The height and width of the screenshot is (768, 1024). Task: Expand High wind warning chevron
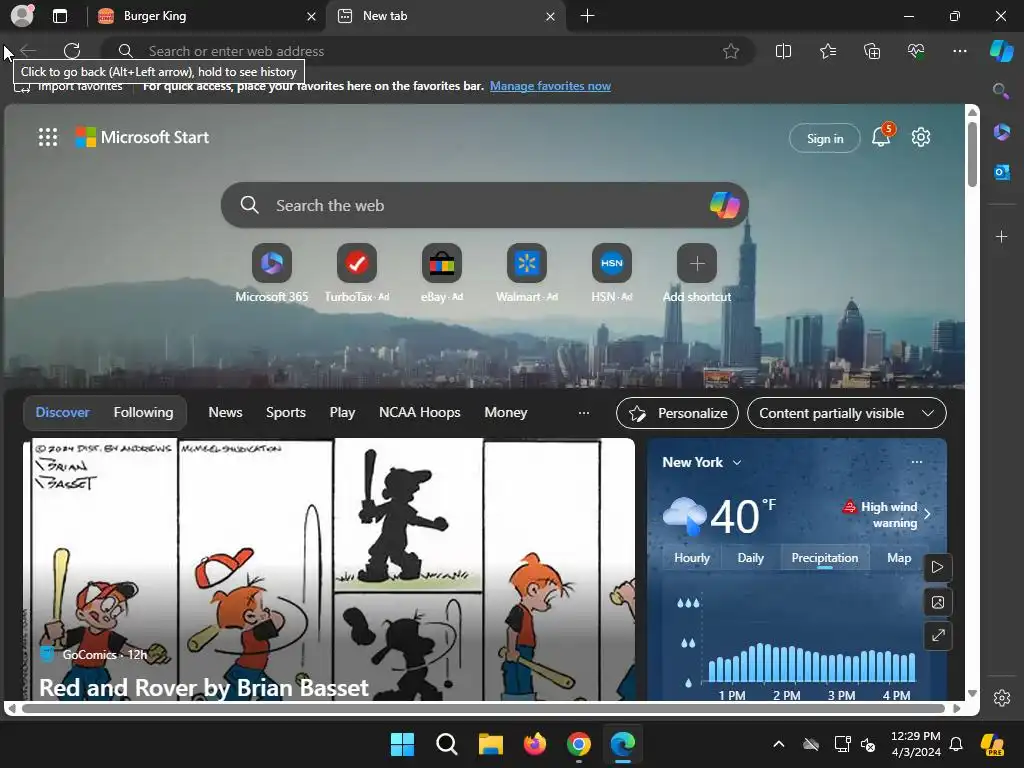click(927, 514)
